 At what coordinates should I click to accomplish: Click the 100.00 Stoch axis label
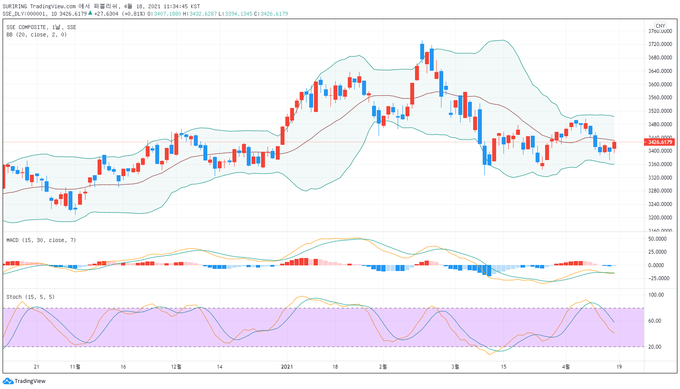tap(656, 295)
